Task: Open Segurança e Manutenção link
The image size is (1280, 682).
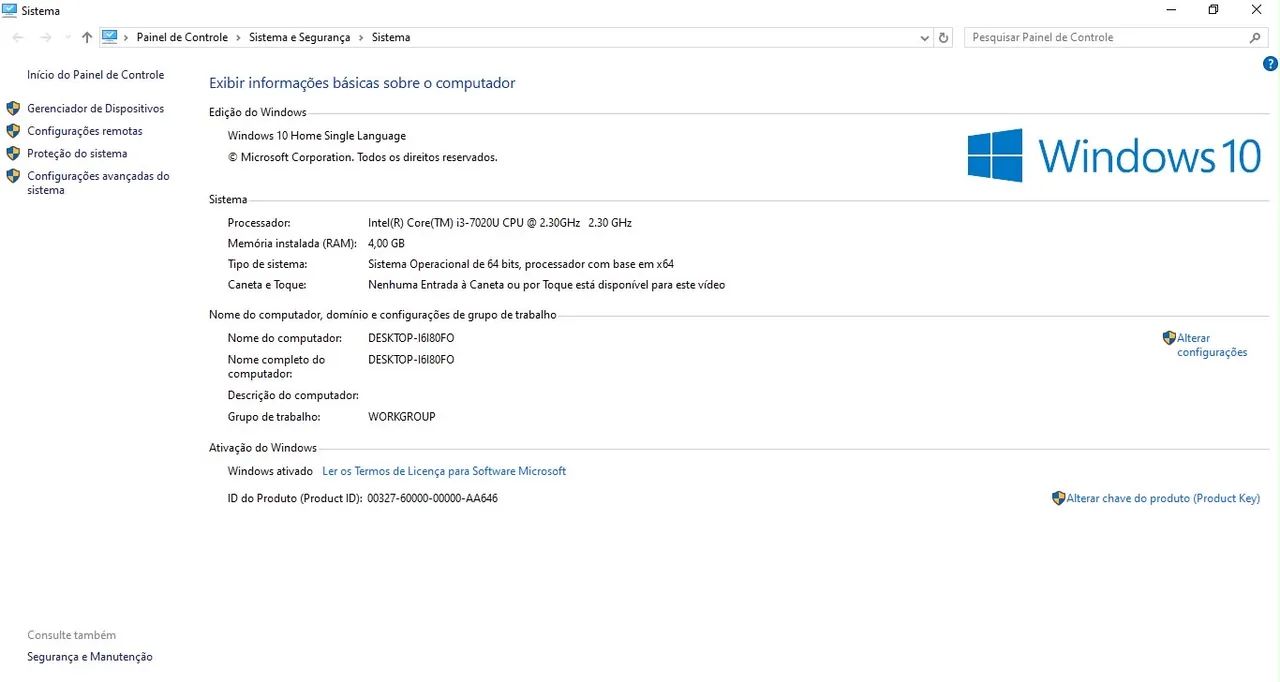Action: pos(90,657)
